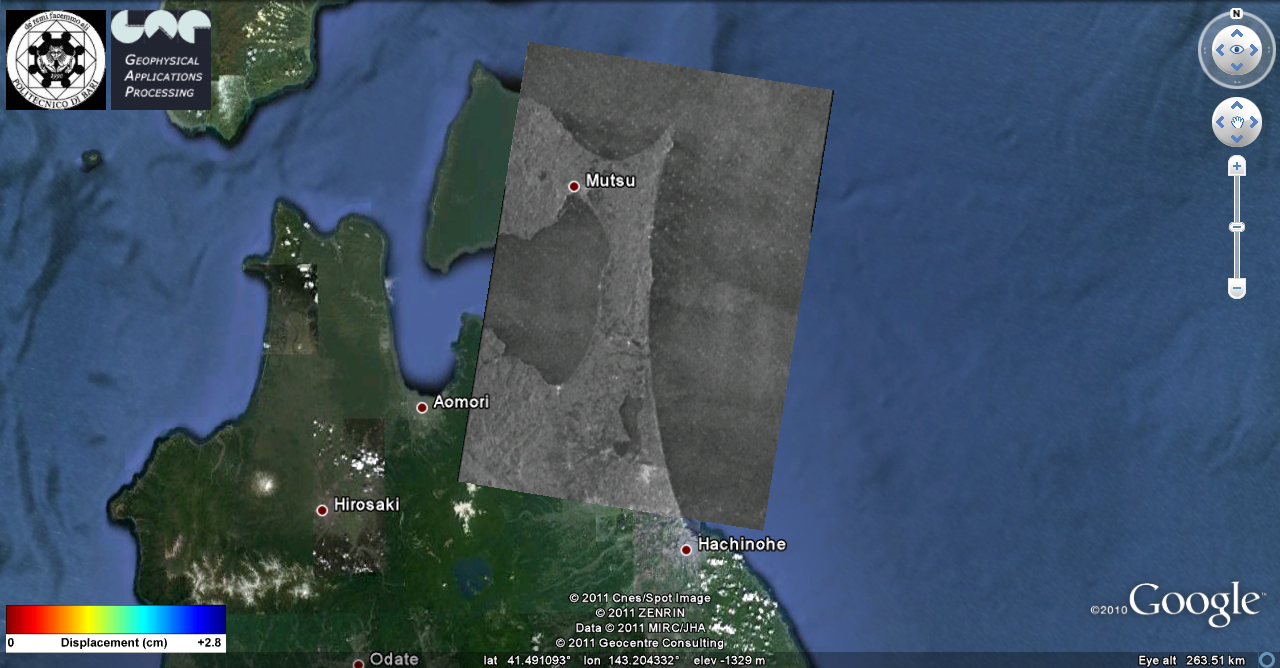This screenshot has width=1280, height=668.
Task: Look up with the eye joystick arrow
Action: click(1237, 32)
